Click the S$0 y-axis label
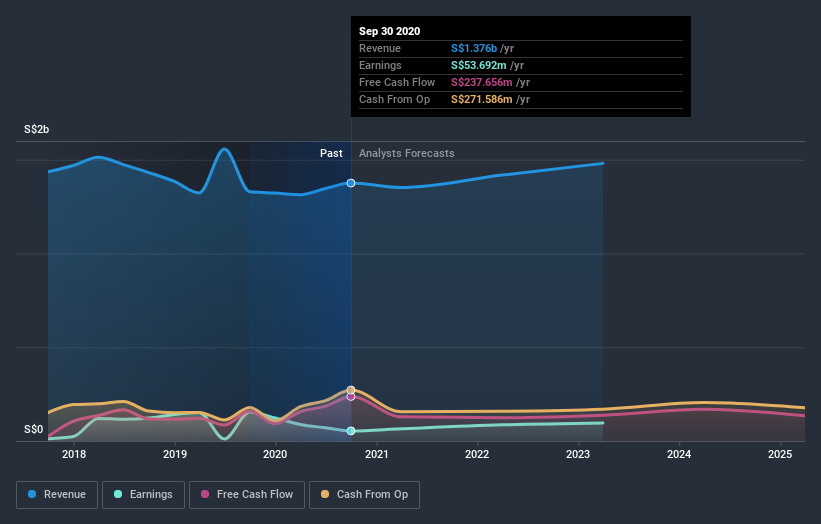The height and width of the screenshot is (524, 821). (34, 429)
